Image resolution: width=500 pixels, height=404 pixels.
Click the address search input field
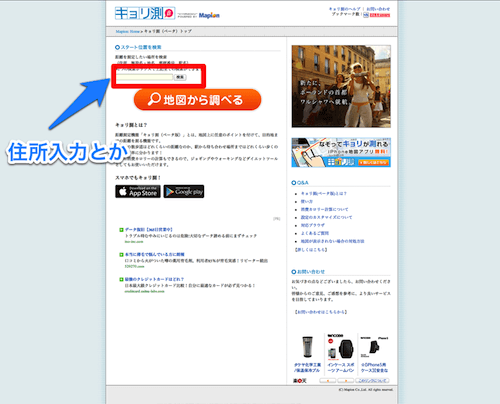144,77
